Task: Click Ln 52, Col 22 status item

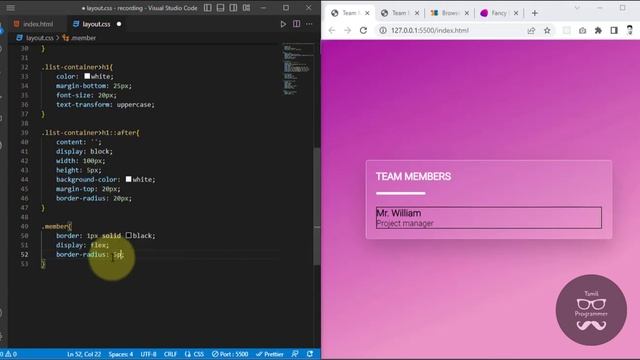Action: click(x=84, y=354)
